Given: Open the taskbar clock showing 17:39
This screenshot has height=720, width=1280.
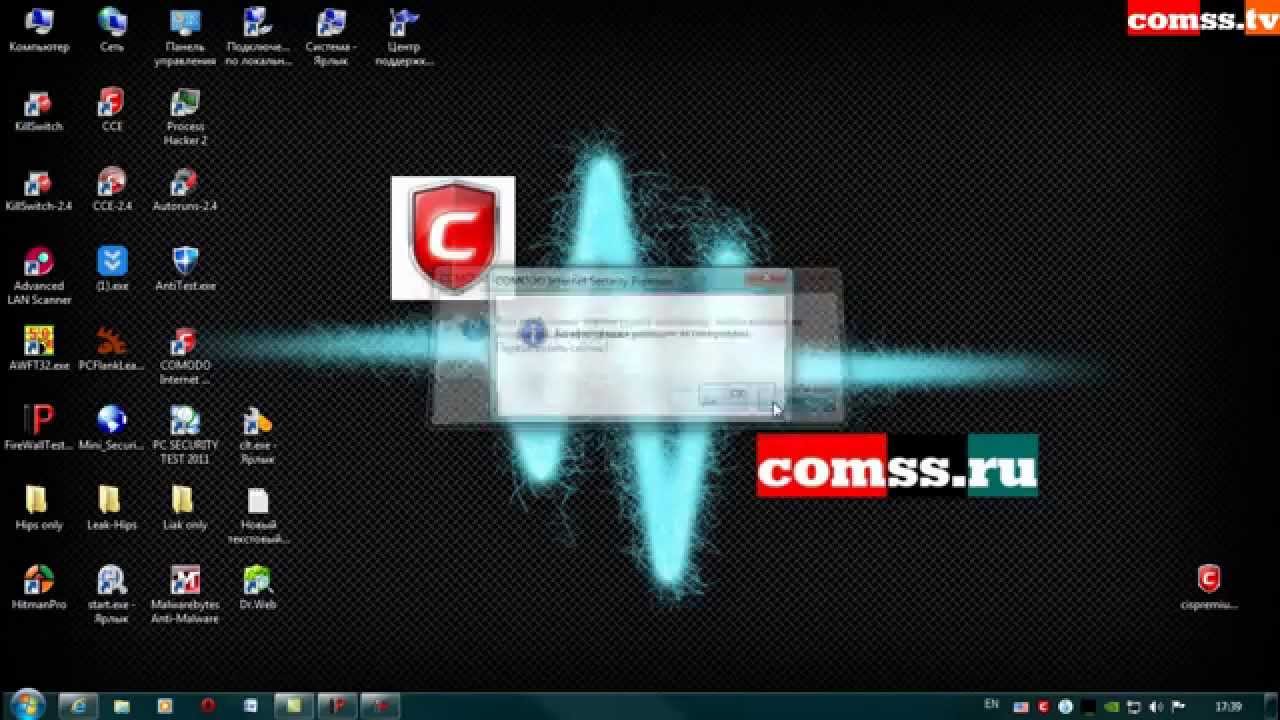Looking at the screenshot, I should (x=1227, y=705).
